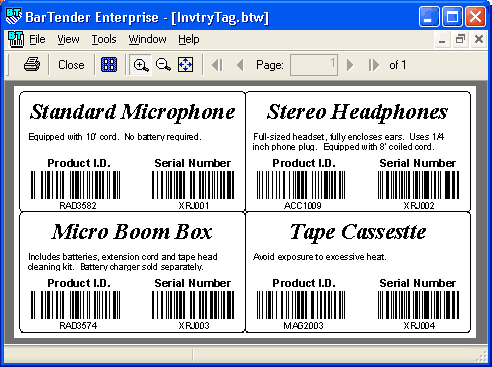The width and height of the screenshot is (492, 367).
Task: Click the window resize grip in status bar
Action: [482, 356]
